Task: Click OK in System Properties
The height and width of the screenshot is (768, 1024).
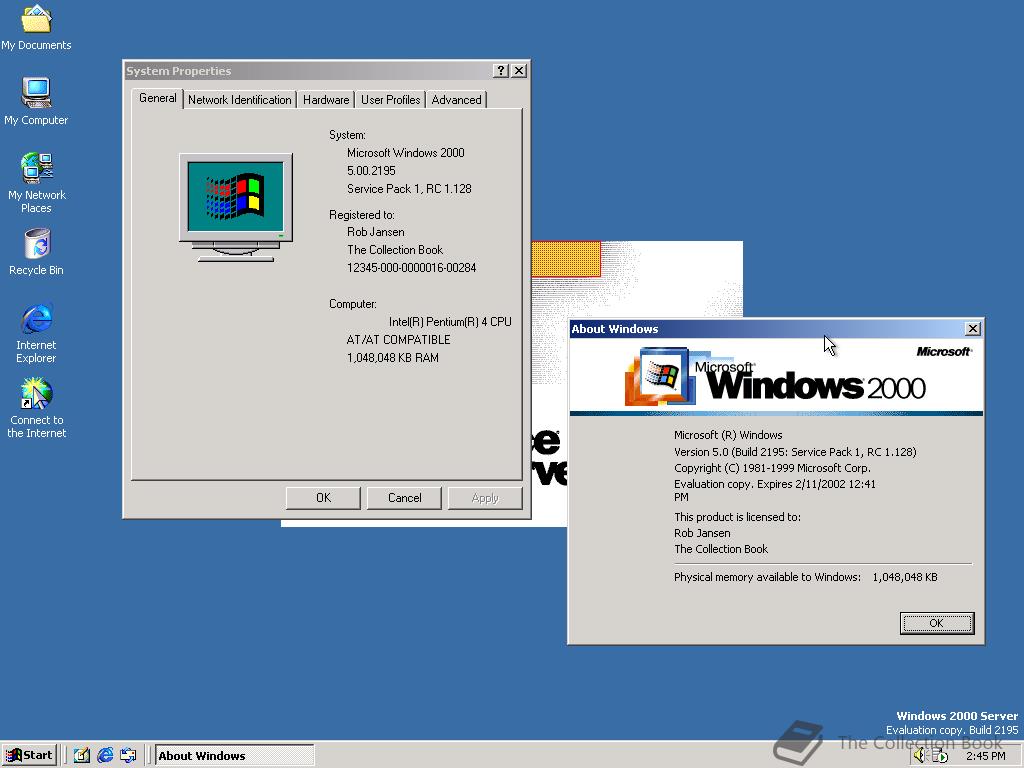Action: click(x=323, y=498)
